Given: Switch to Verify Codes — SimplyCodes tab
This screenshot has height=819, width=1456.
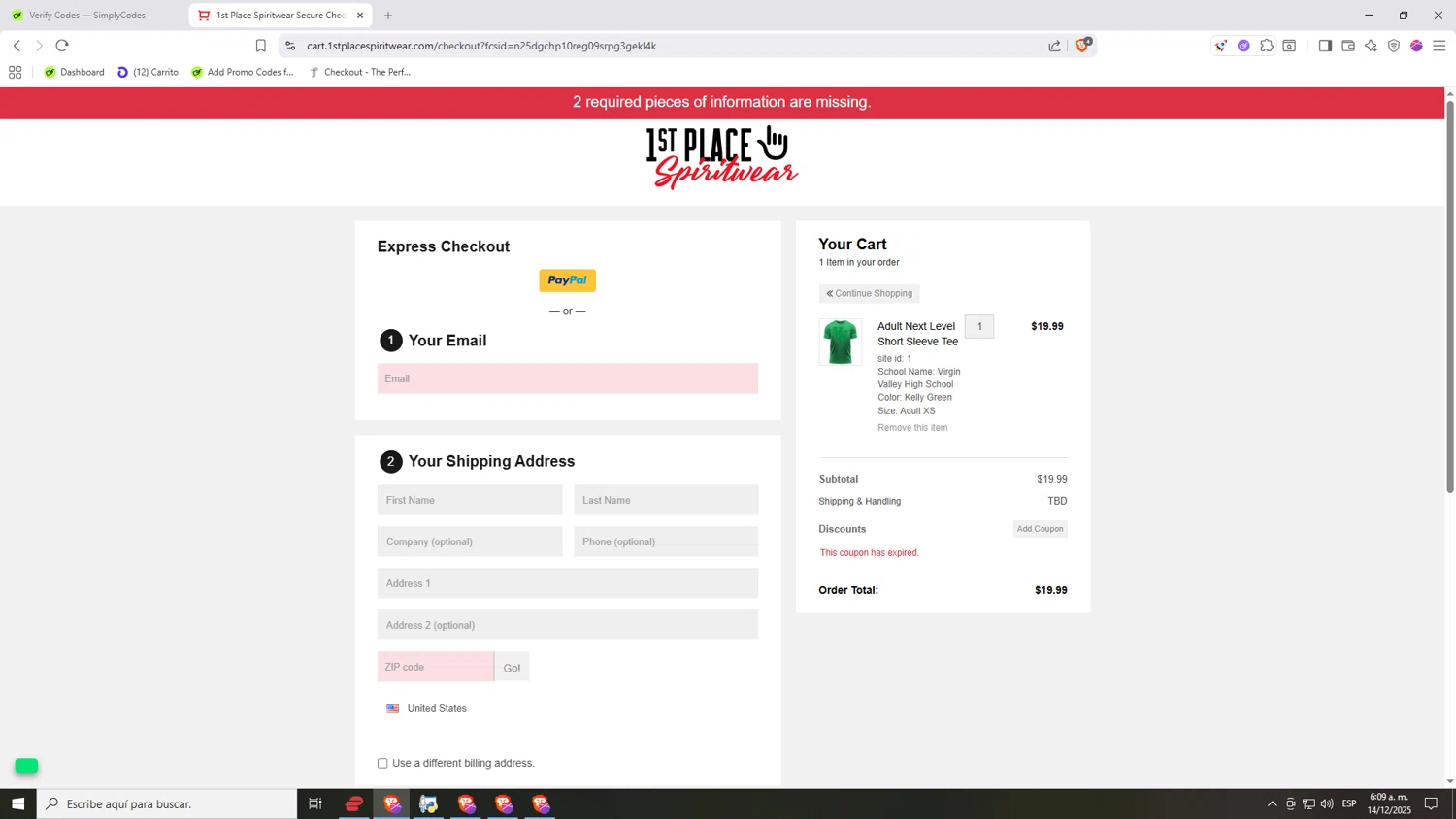Looking at the screenshot, I should pyautogui.click(x=87, y=16).
